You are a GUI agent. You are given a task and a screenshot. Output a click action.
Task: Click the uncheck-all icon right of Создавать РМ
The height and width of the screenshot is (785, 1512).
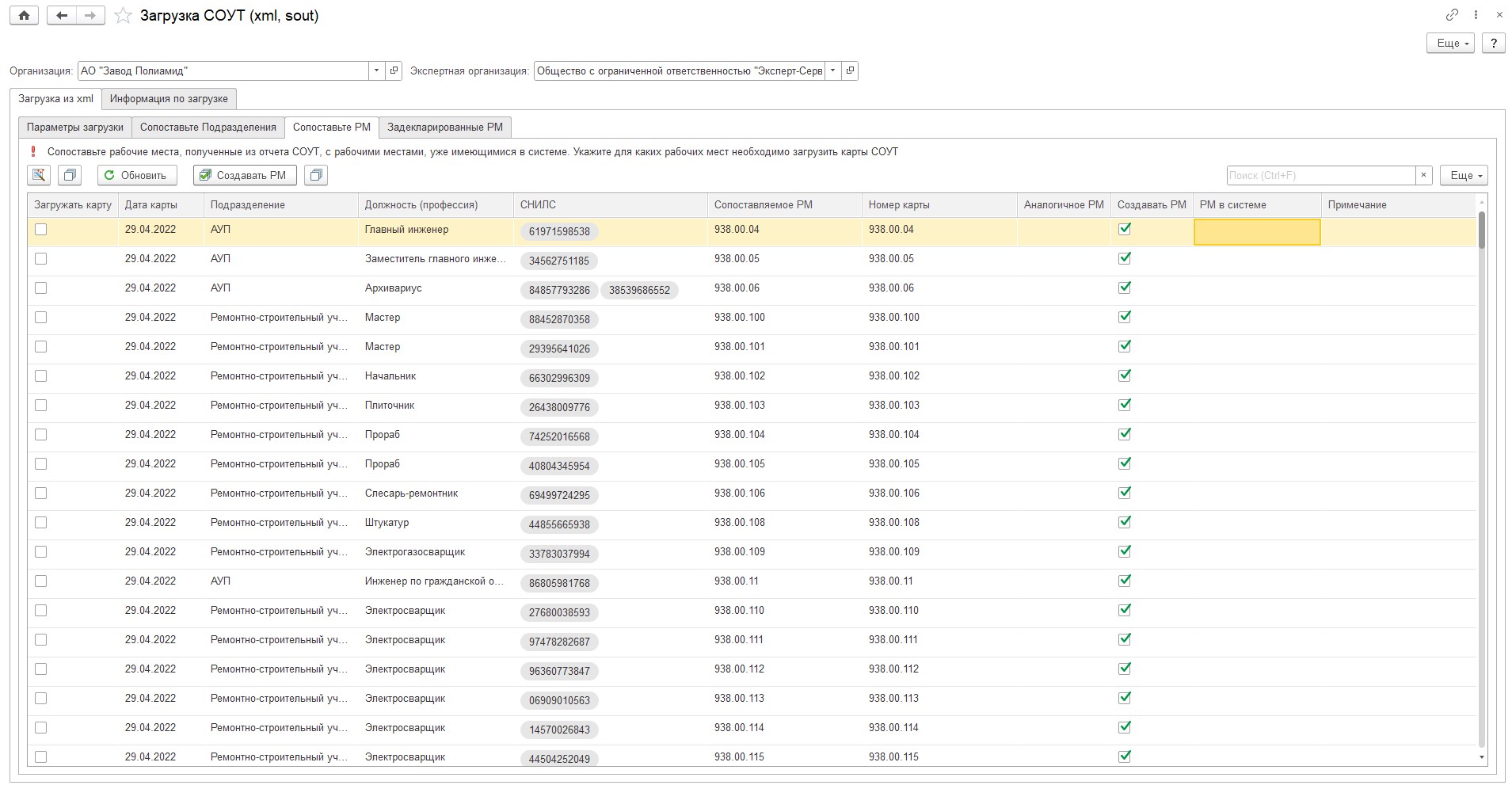click(316, 175)
